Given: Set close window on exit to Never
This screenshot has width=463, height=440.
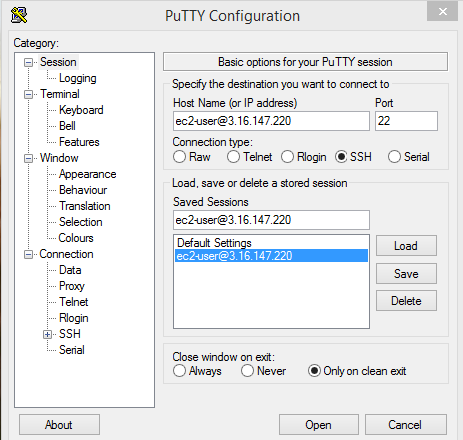Looking at the screenshot, I should (x=247, y=371).
